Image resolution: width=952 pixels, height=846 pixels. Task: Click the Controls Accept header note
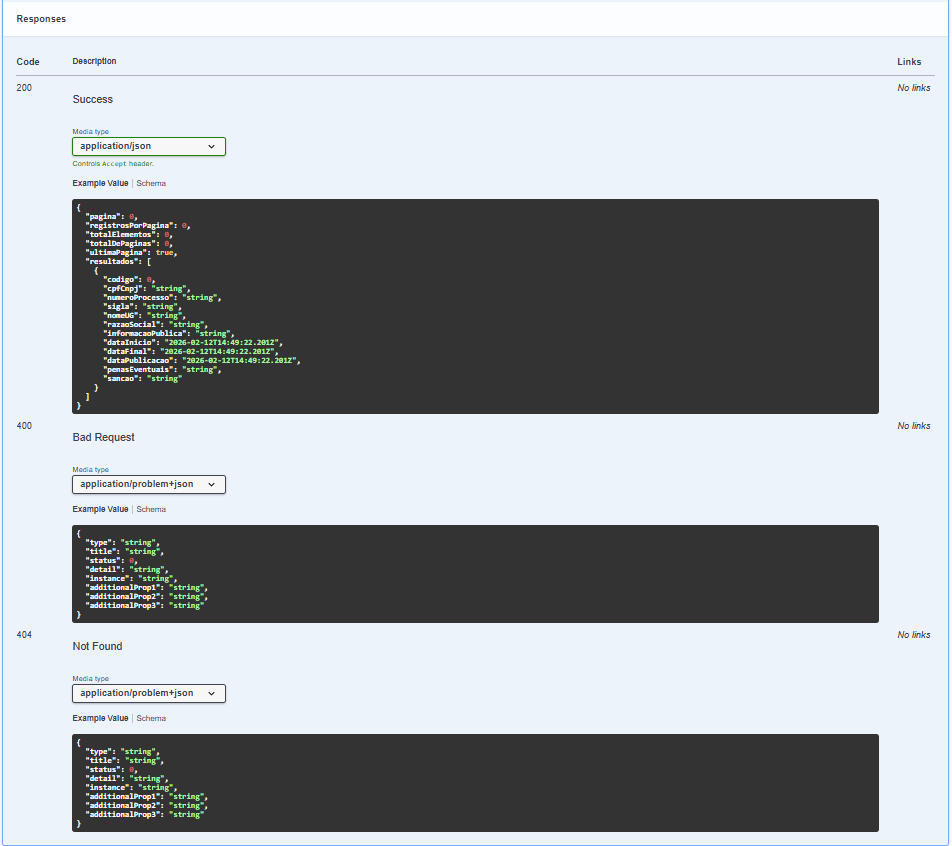(x=114, y=164)
